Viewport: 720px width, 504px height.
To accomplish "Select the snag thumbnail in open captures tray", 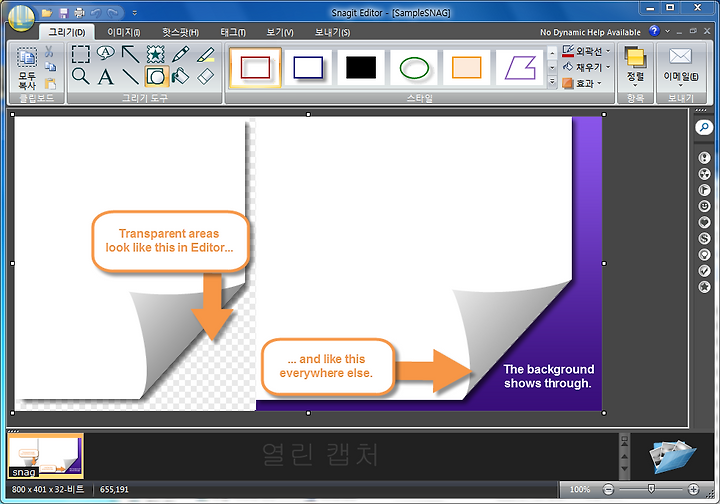I will coord(46,456).
